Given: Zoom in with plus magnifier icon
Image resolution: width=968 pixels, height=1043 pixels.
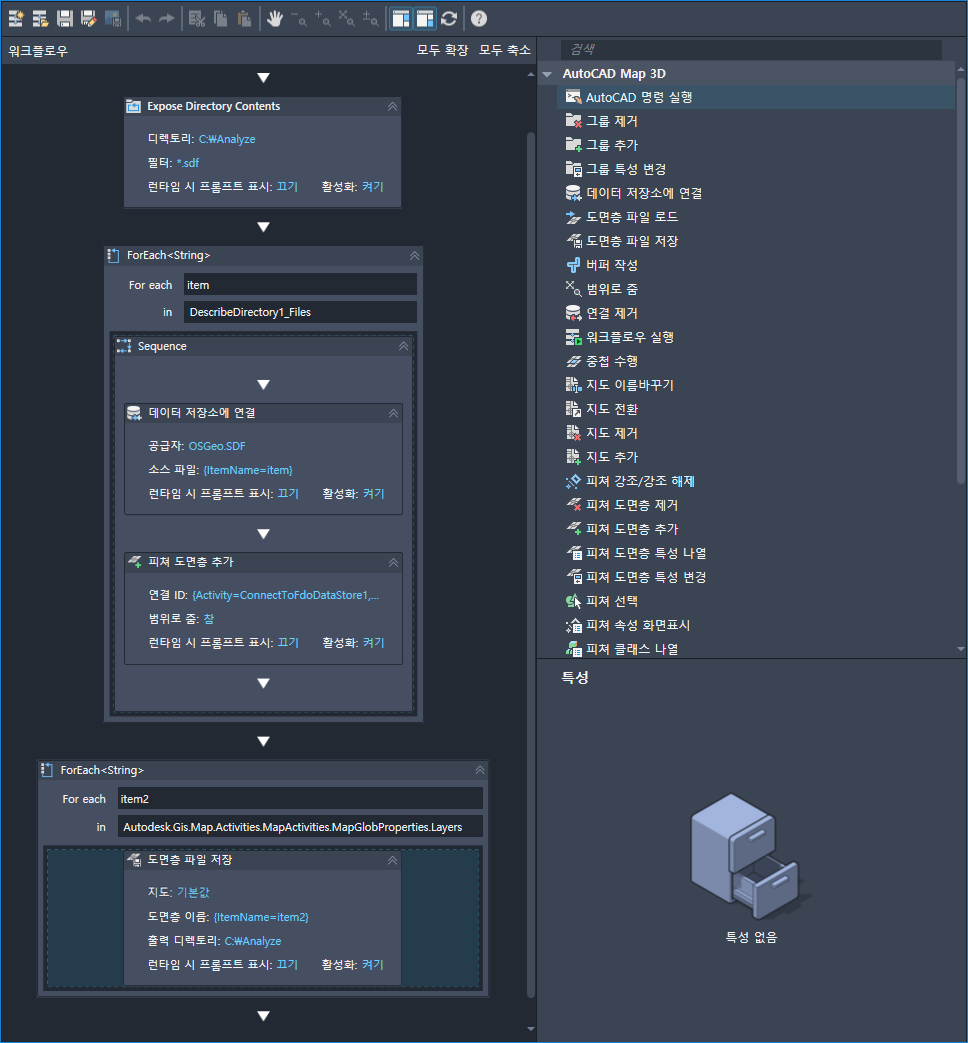Looking at the screenshot, I should pos(322,19).
